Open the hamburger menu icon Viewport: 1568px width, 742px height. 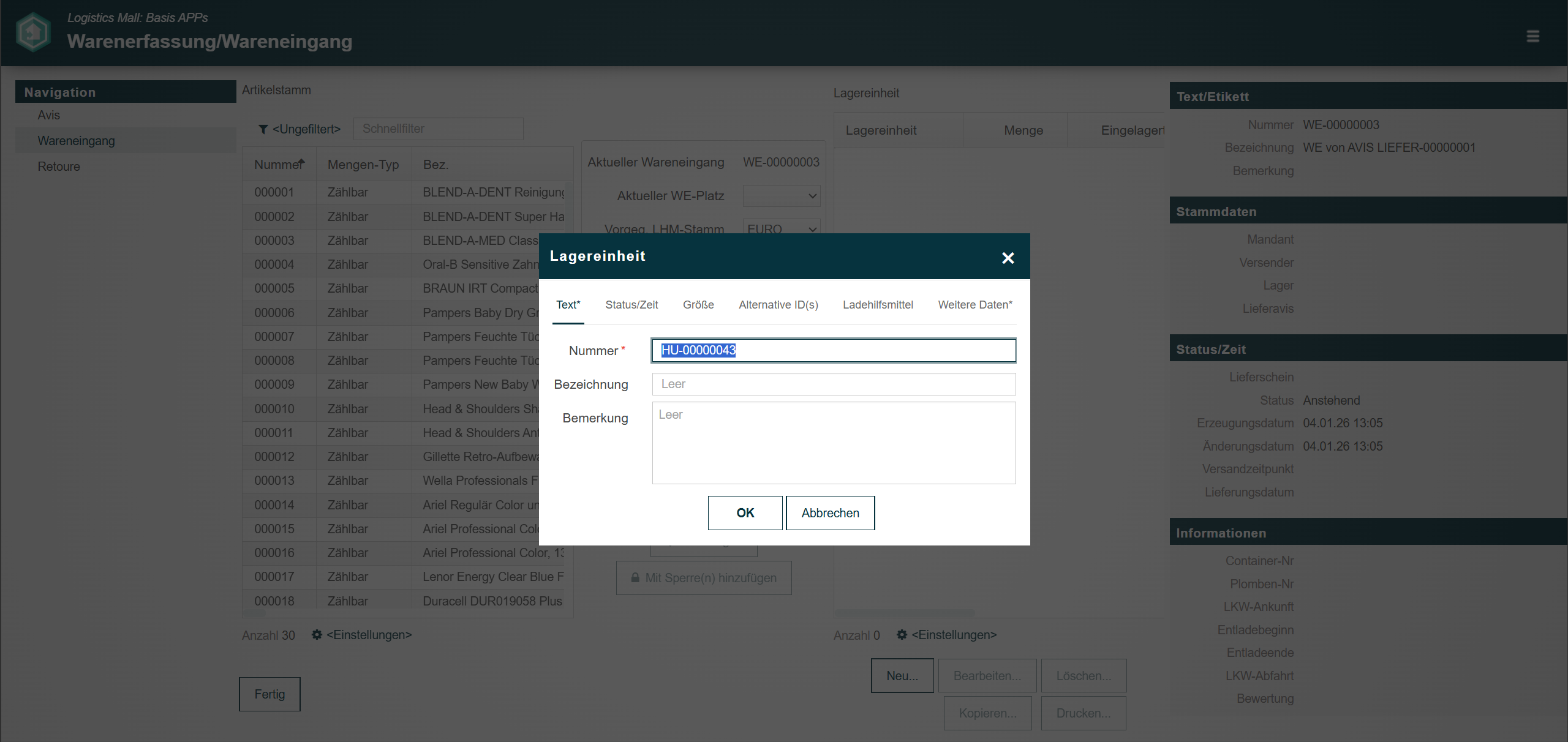[x=1532, y=36]
